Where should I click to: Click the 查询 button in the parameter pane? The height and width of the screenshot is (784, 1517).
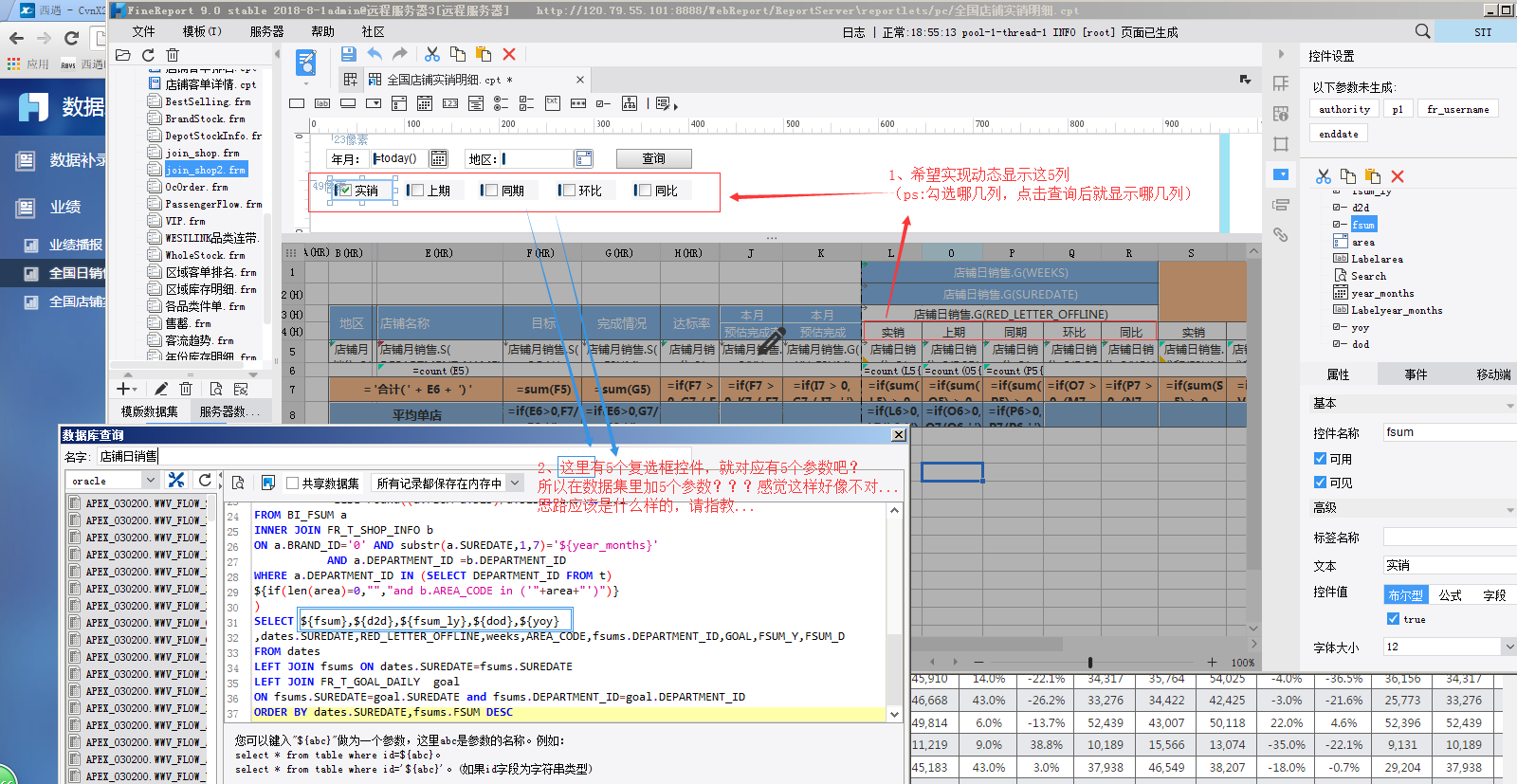pyautogui.click(x=653, y=158)
